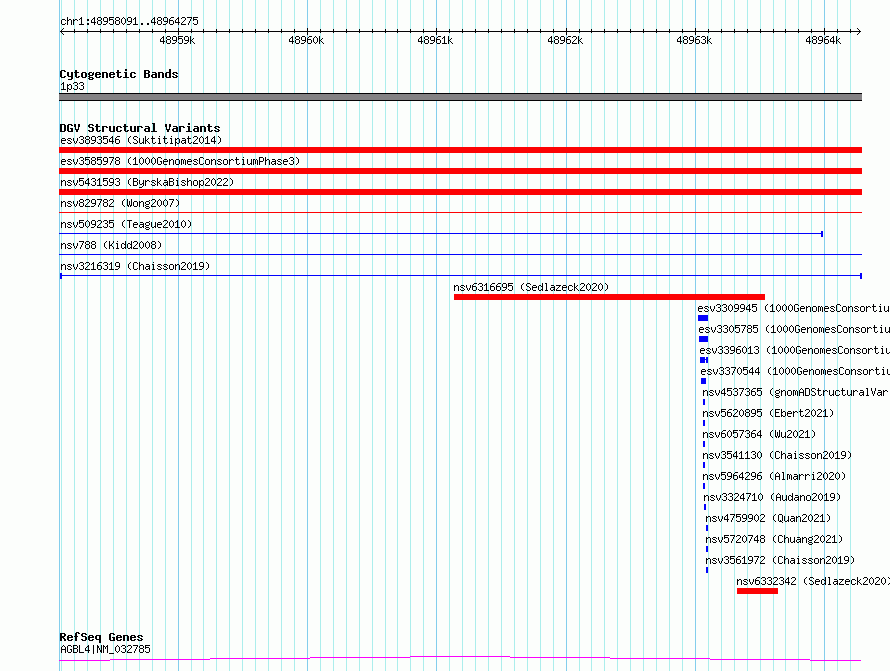Click the nsv788 (Kidd2008) label

[x=111, y=245]
